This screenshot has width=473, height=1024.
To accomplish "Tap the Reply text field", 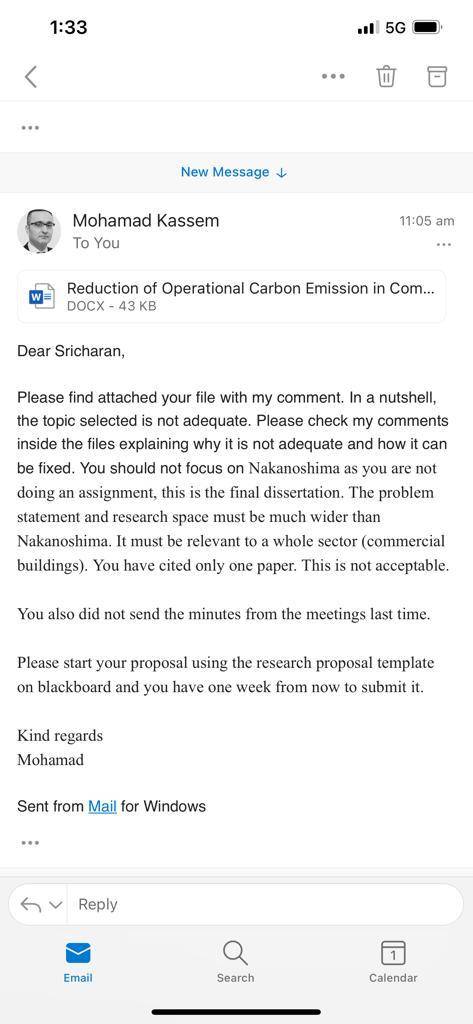I will click(265, 904).
